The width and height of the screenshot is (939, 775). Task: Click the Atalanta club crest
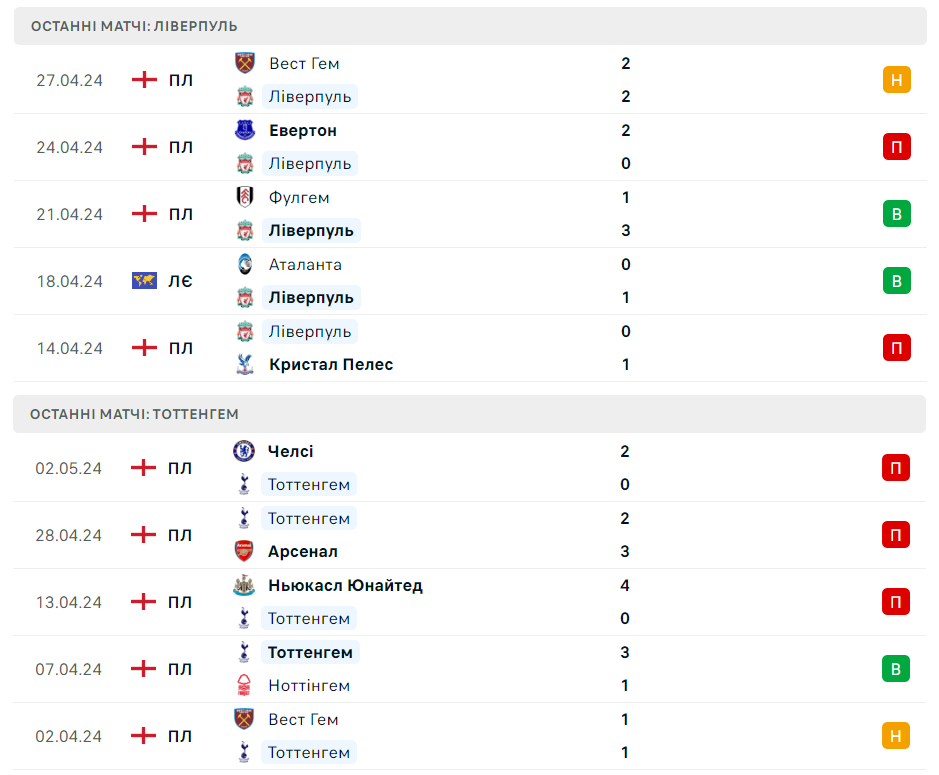click(x=244, y=264)
